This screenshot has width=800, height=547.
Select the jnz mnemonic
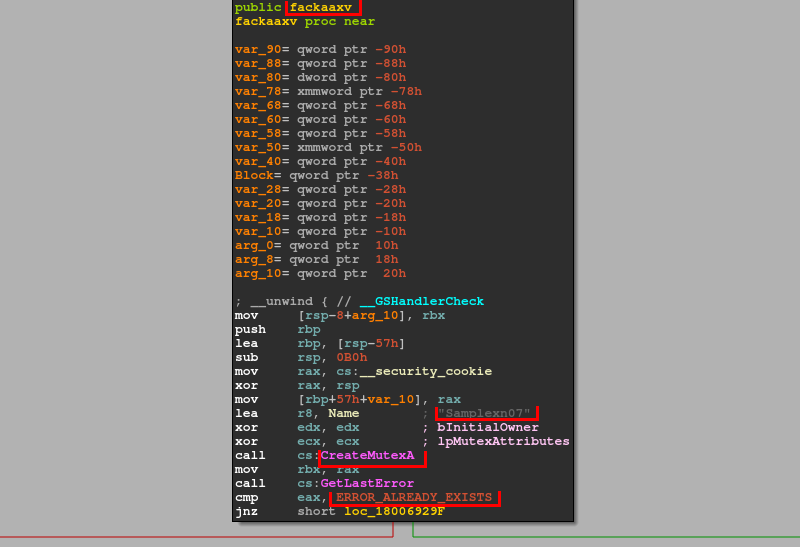pos(246,511)
